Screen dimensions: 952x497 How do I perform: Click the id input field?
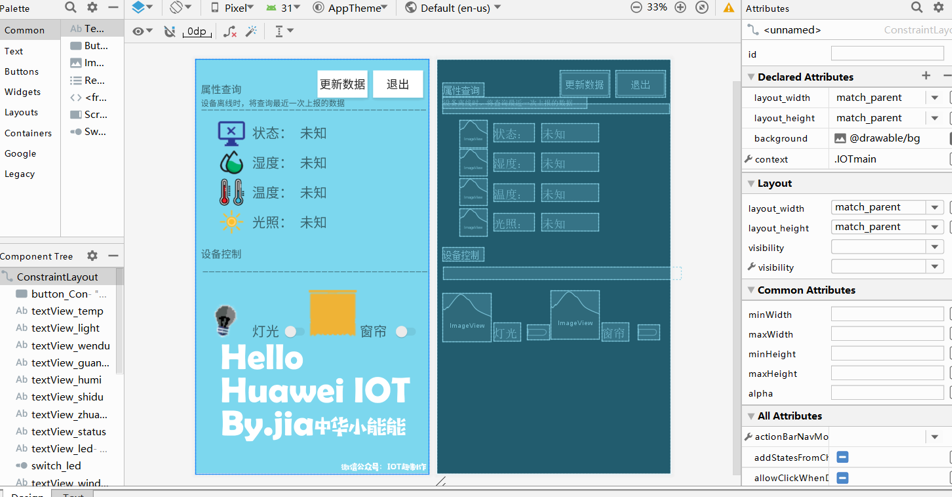pyautogui.click(x=887, y=54)
